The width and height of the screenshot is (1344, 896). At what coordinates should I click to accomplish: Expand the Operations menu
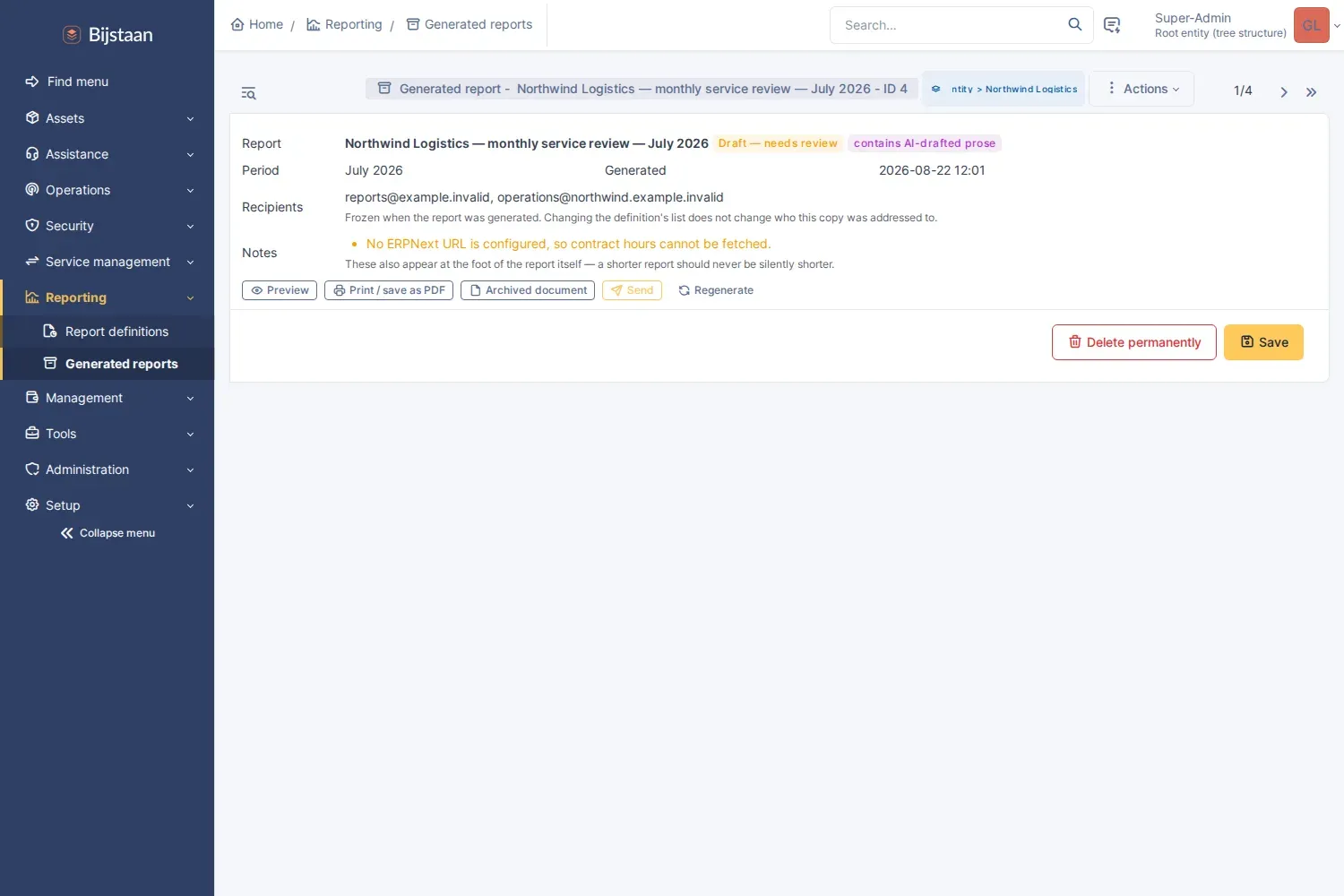[108, 190]
